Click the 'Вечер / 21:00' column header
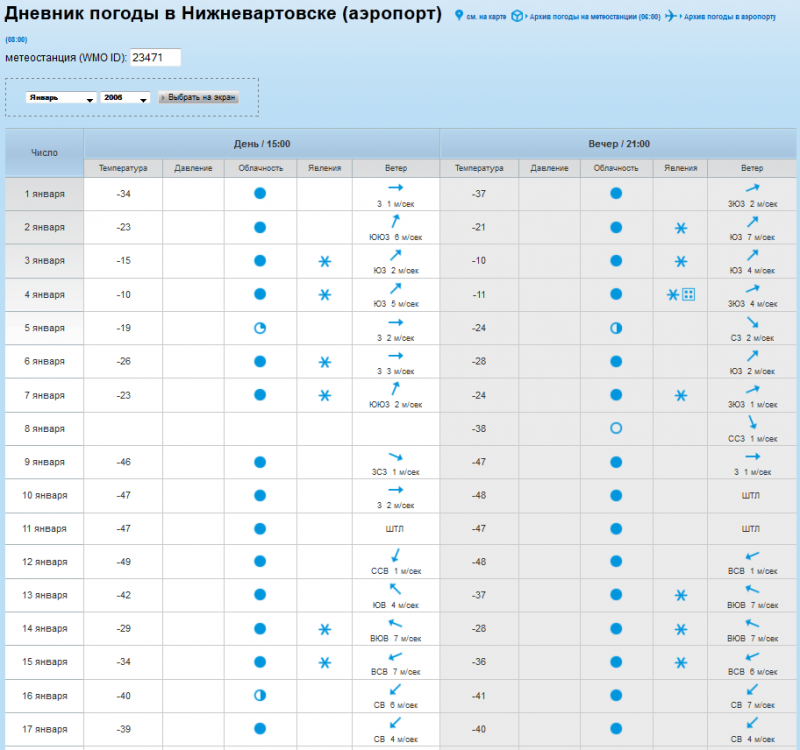Image resolution: width=800 pixels, height=750 pixels. coord(618,144)
